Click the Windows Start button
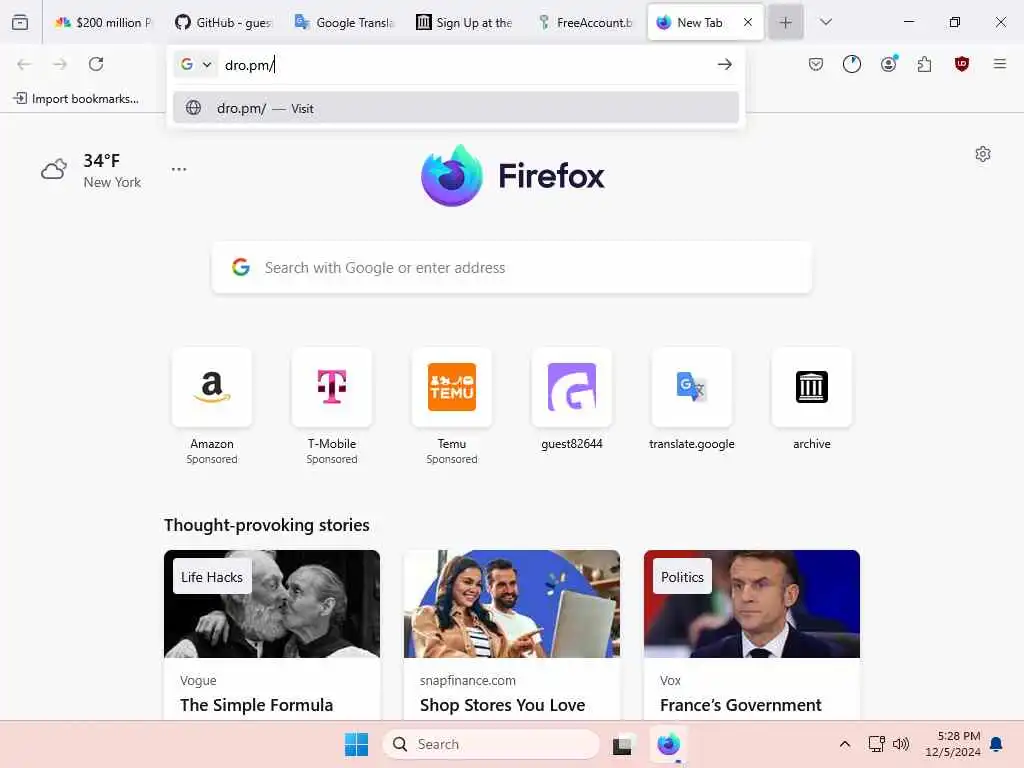 click(x=357, y=744)
